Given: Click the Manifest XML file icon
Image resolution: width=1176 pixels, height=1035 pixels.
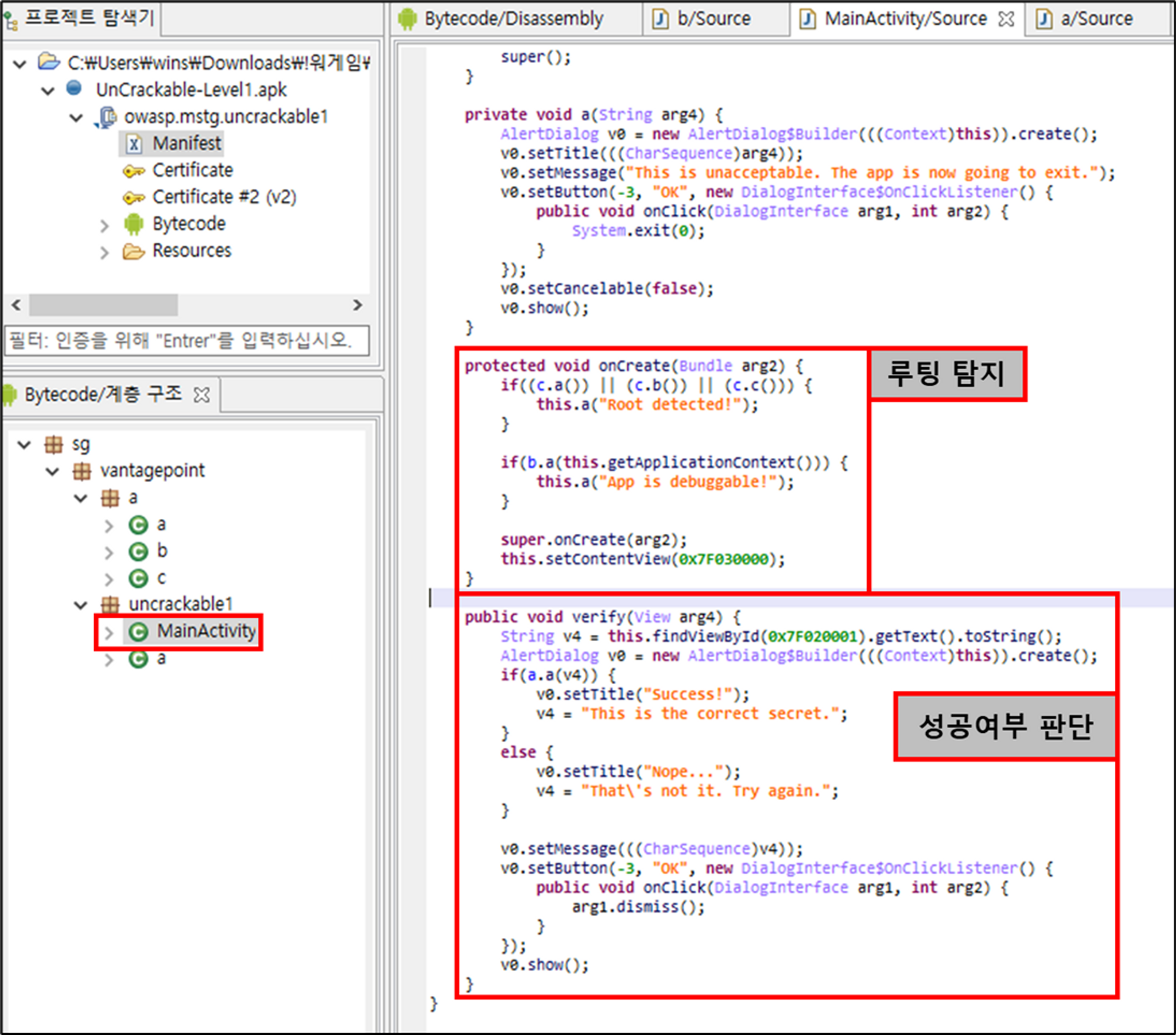Looking at the screenshot, I should coord(134,143).
